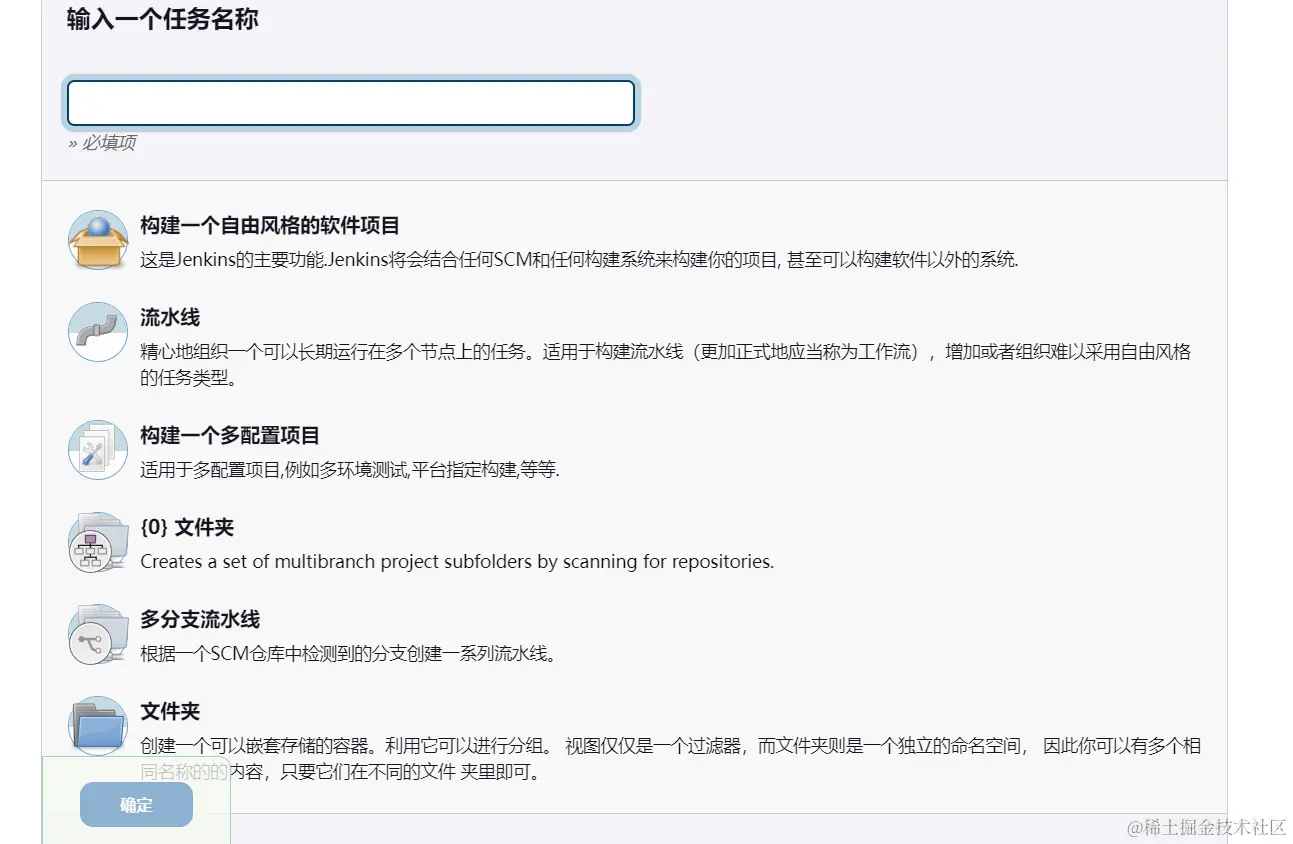Viewport: 1293px width, 844px height.
Task: Click the 确定 confirm button
Action: (135, 804)
